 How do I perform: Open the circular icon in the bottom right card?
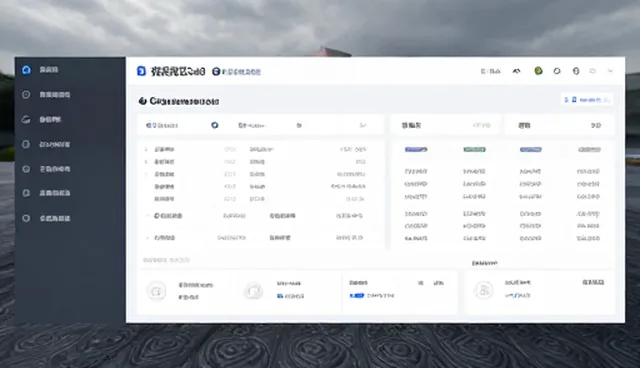pyautogui.click(x=484, y=290)
